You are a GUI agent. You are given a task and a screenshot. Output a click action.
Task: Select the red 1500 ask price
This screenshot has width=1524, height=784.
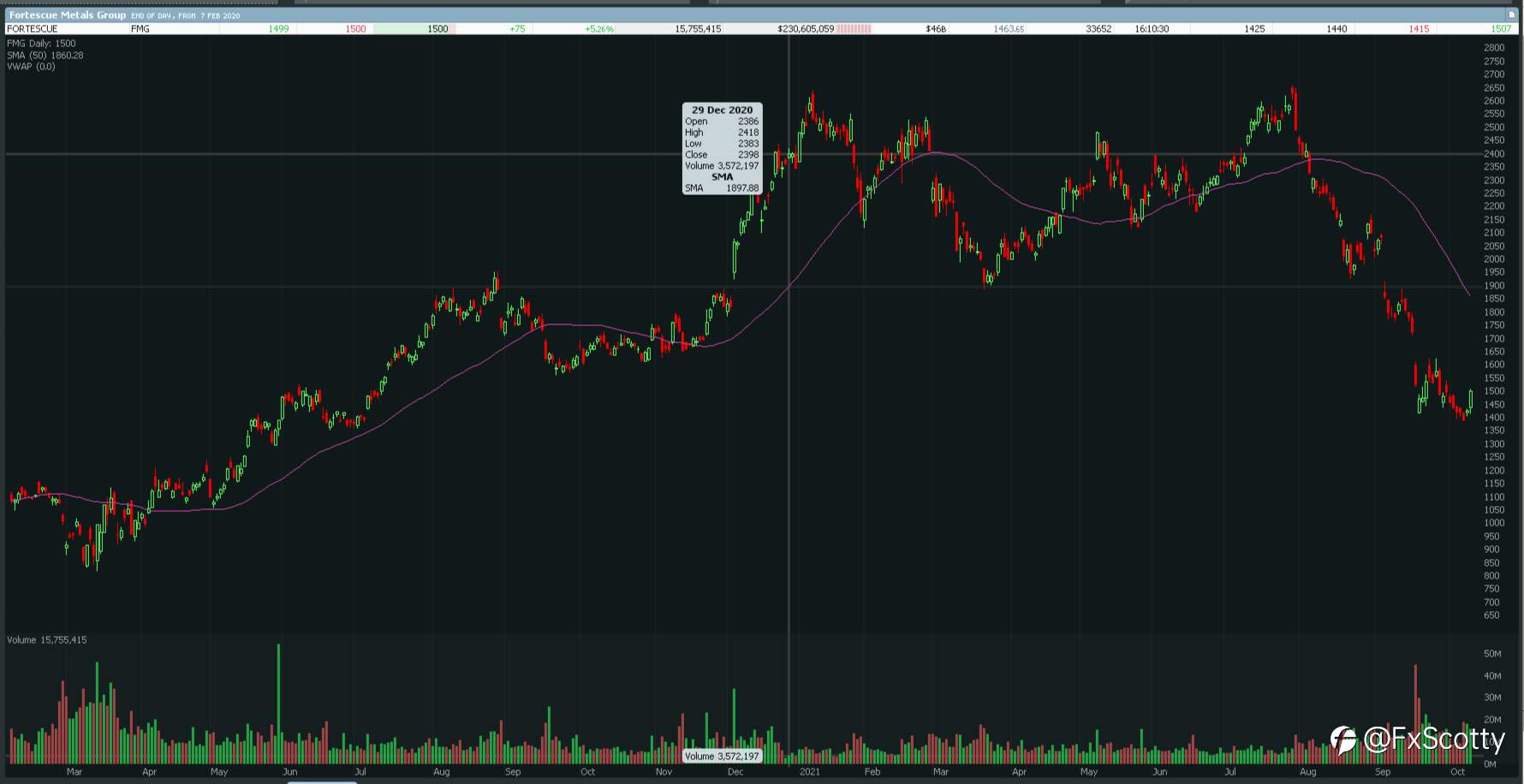pyautogui.click(x=355, y=29)
